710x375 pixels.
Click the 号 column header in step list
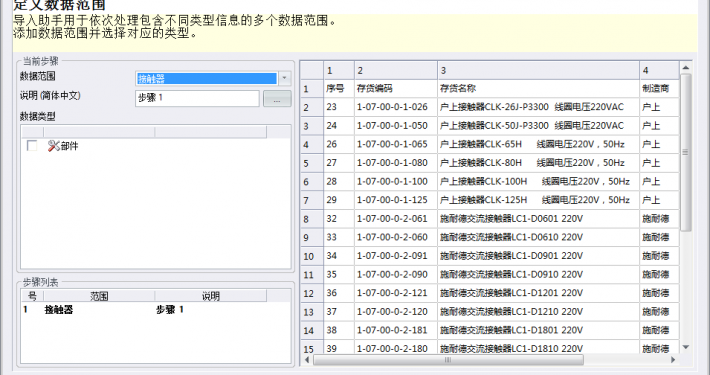pos(32,296)
